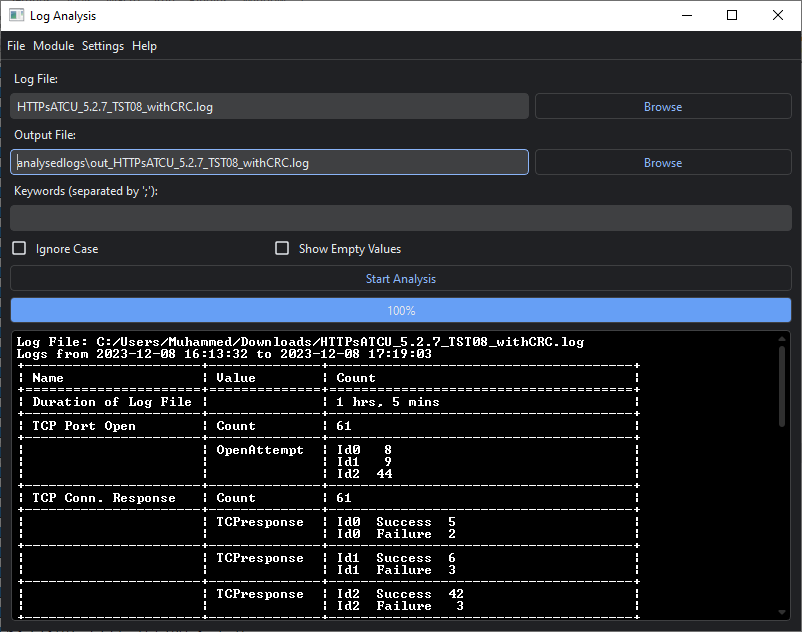
Task: Click 'Id2 Success 42' entry
Action: click(x=400, y=594)
